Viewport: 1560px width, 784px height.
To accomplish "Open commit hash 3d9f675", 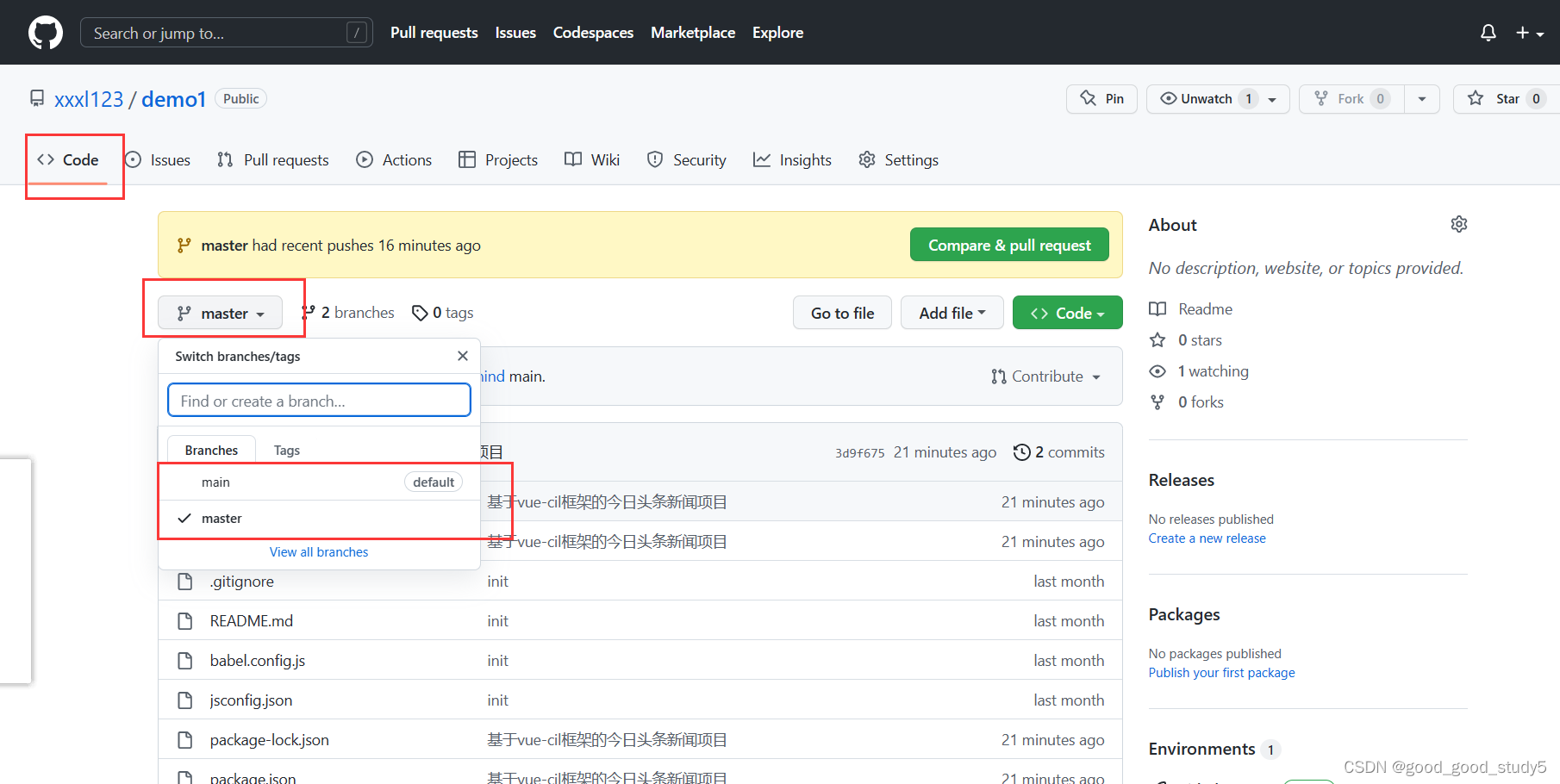I will [859, 453].
